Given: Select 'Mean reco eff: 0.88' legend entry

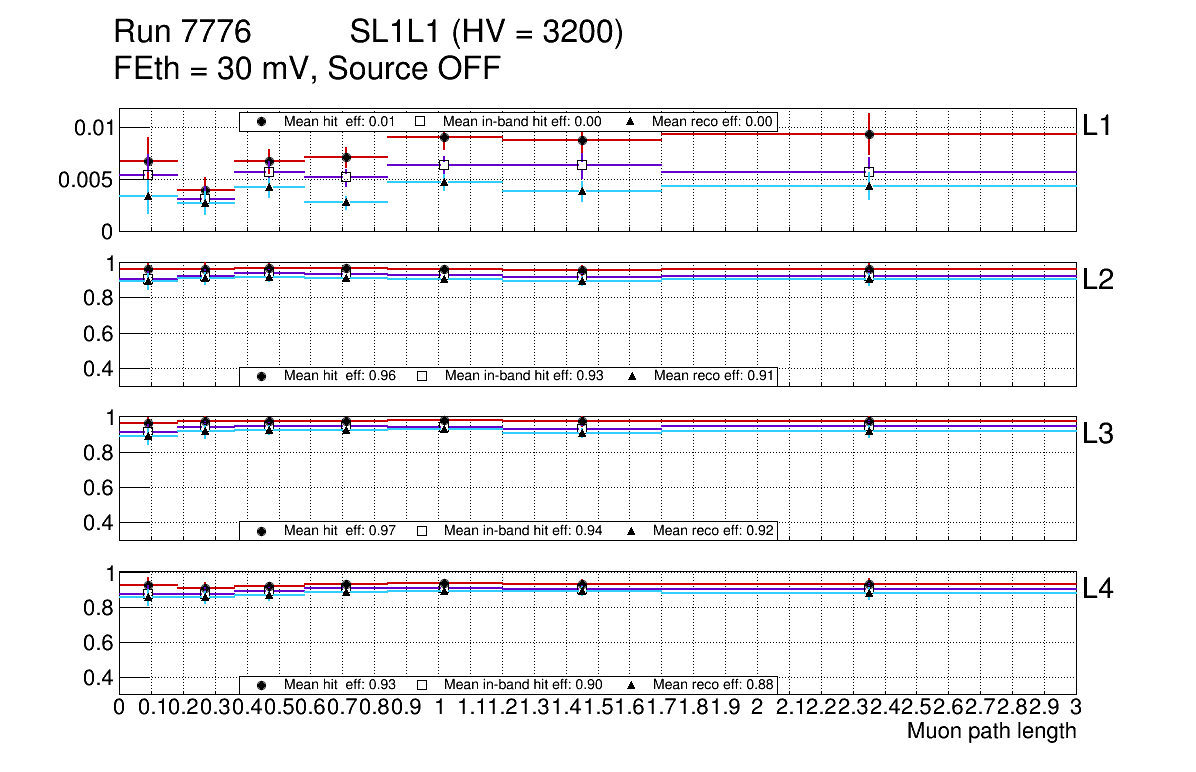Looking at the screenshot, I should (x=714, y=685).
